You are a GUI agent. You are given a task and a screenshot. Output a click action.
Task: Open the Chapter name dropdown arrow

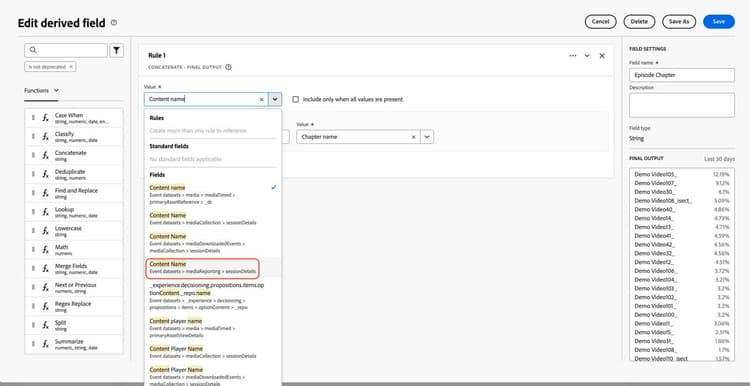[x=427, y=137]
